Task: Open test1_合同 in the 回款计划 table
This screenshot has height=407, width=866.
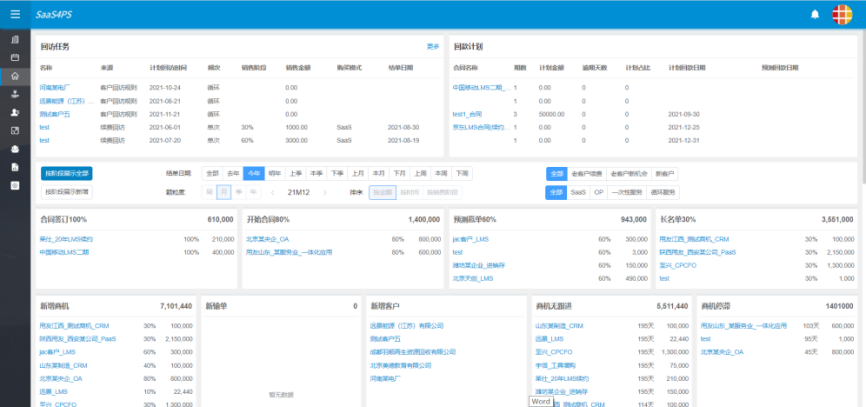Action: pyautogui.click(x=467, y=114)
